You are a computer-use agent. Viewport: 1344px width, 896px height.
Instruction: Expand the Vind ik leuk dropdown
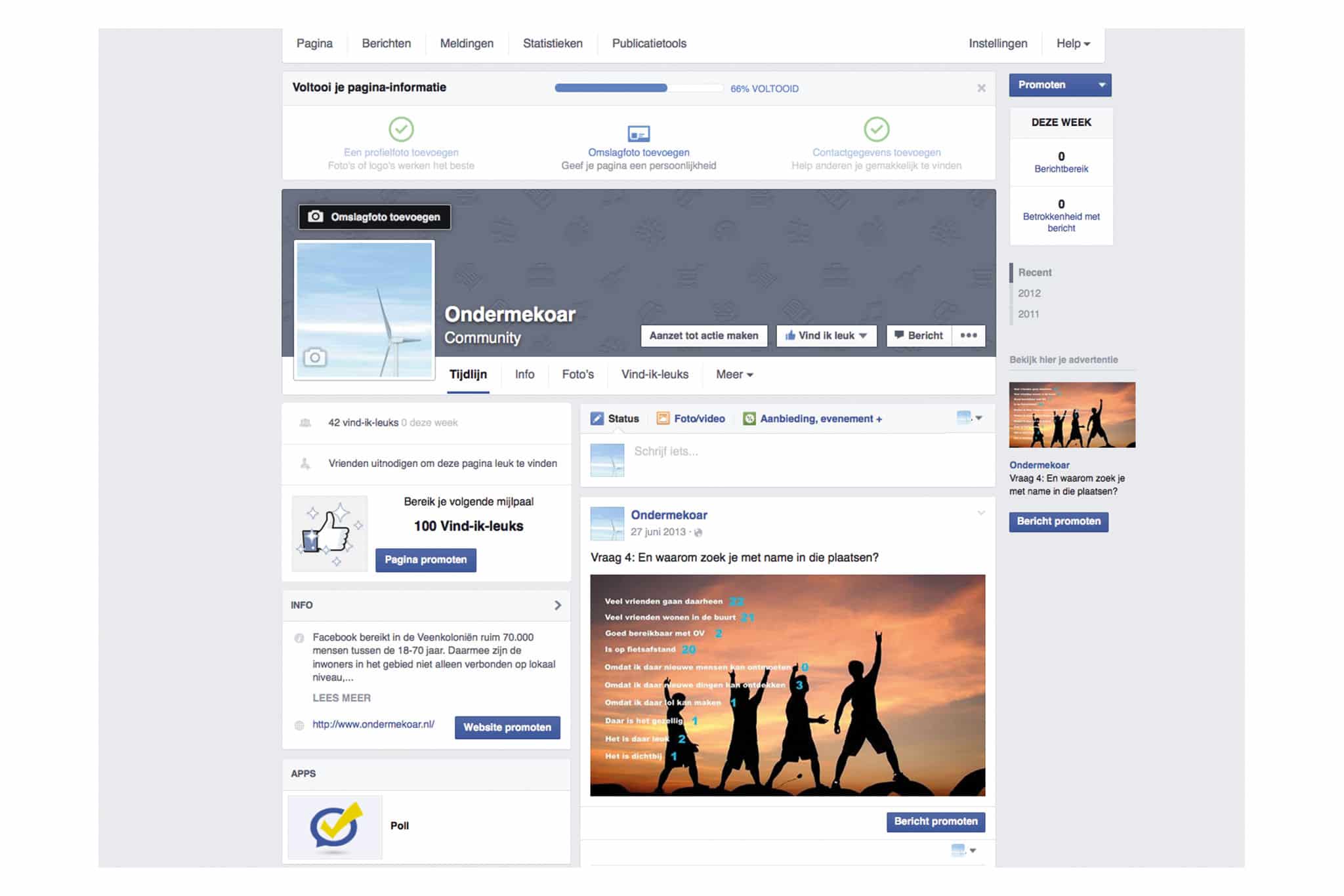click(863, 335)
